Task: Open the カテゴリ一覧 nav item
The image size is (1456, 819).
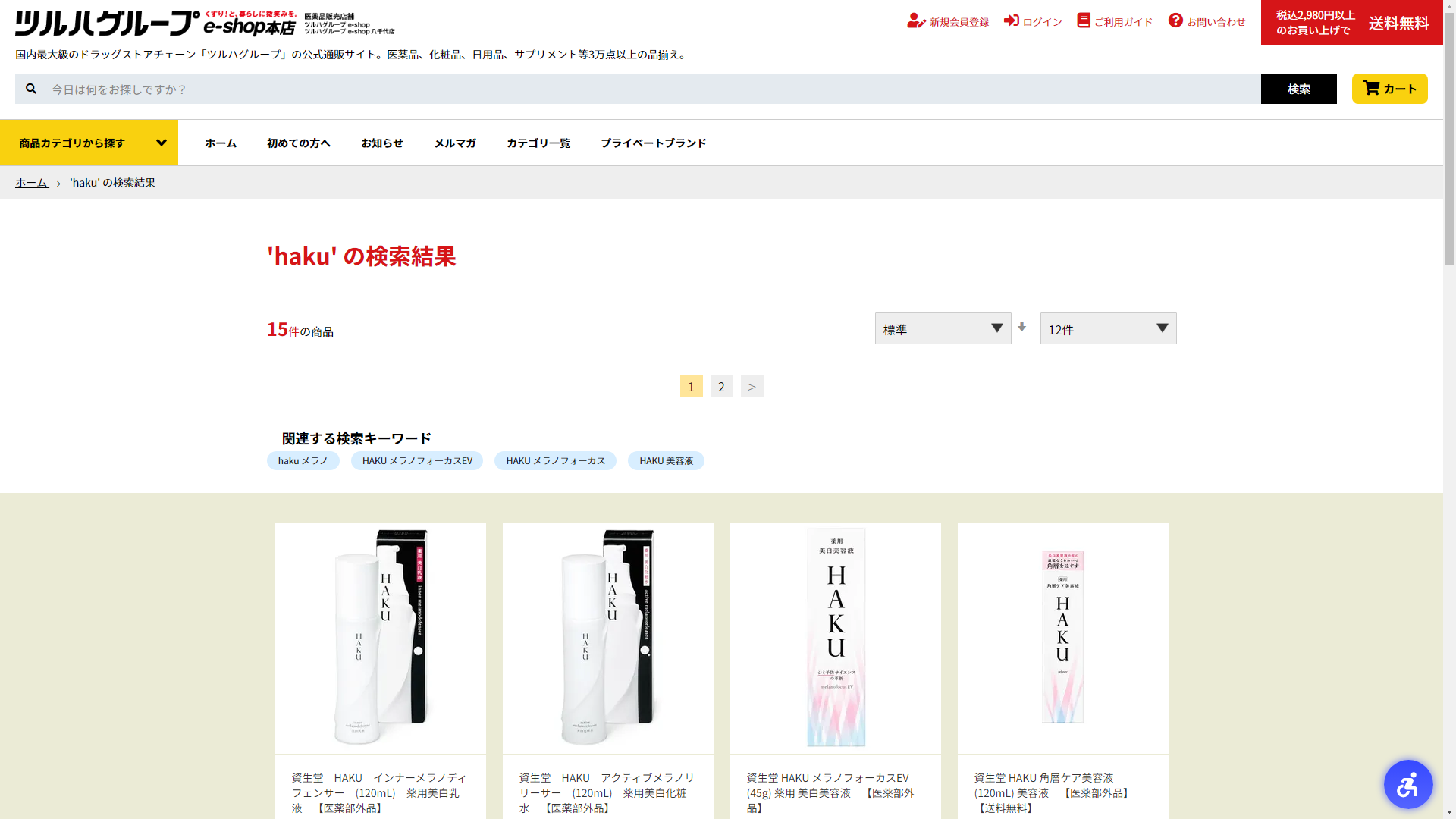Action: coord(538,143)
